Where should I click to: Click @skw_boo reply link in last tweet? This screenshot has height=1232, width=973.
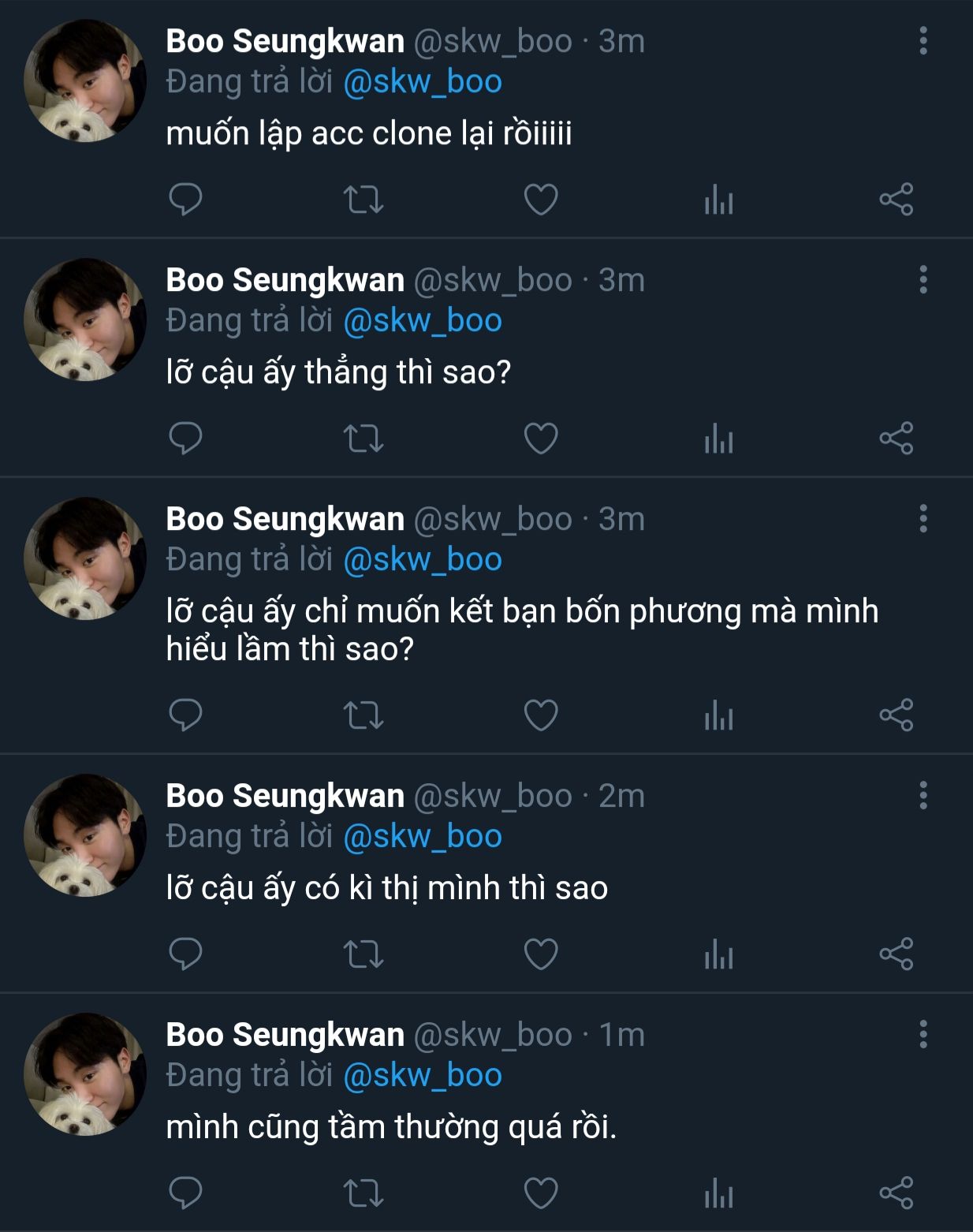tap(423, 1075)
